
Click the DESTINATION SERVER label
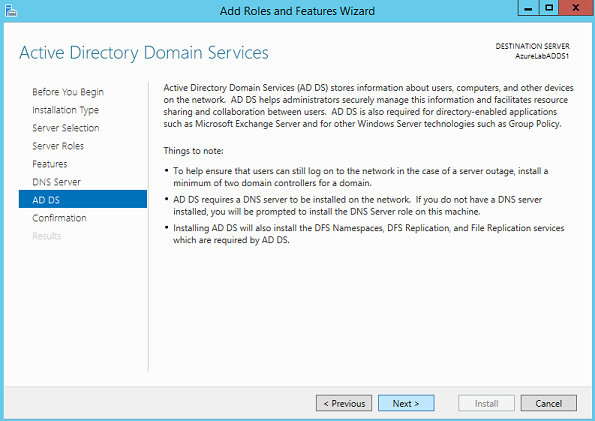point(532,46)
